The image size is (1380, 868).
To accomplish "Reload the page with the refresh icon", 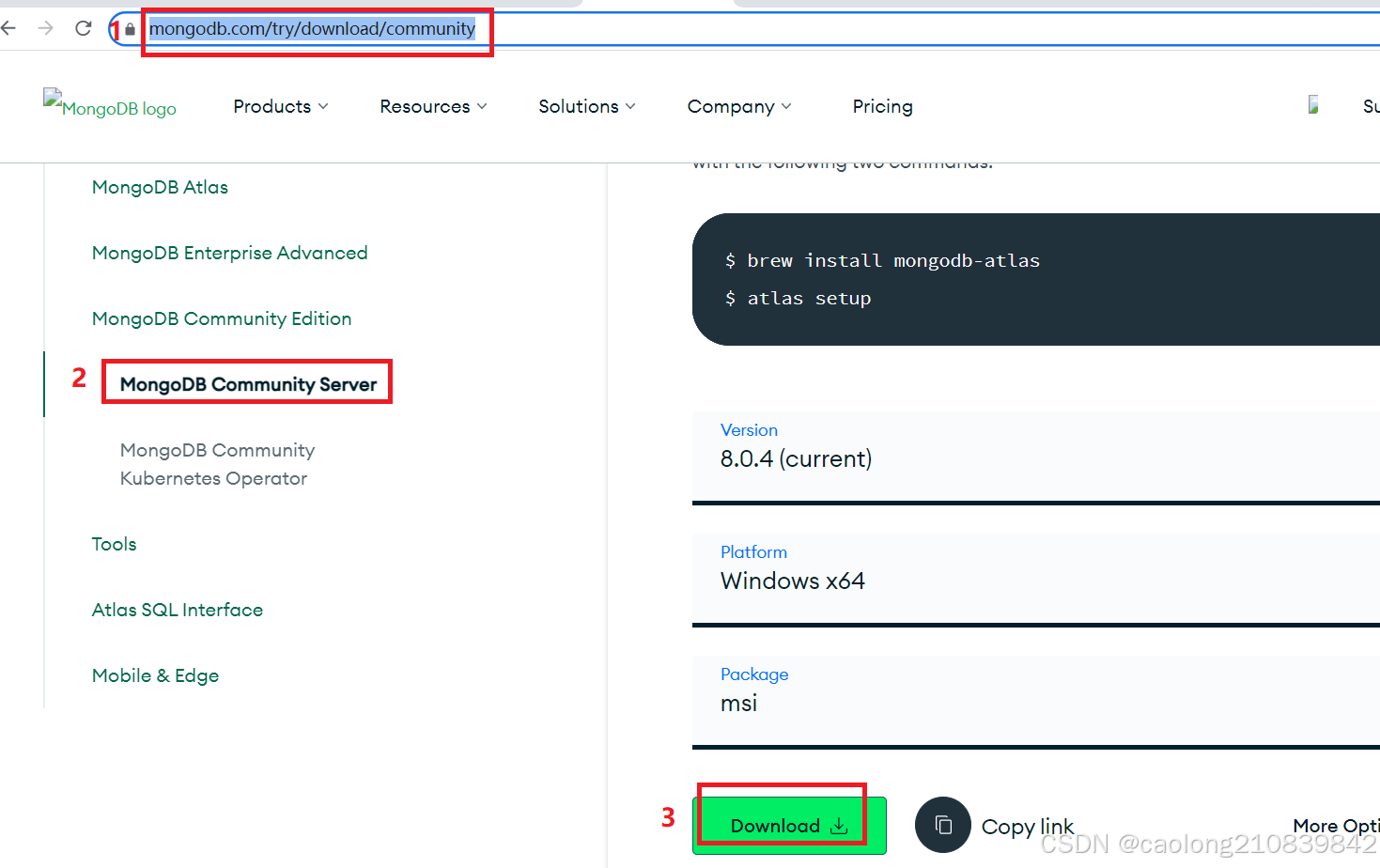I will click(x=83, y=28).
